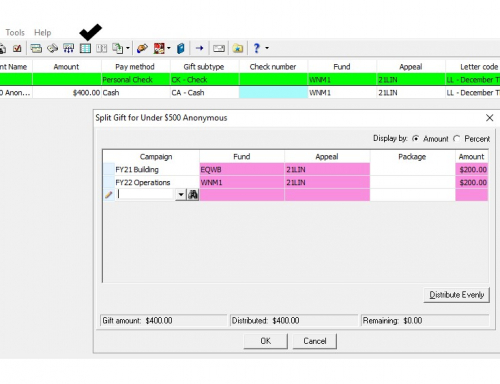Click the $200.00 amount in FY22 Operations row

(x=472, y=182)
